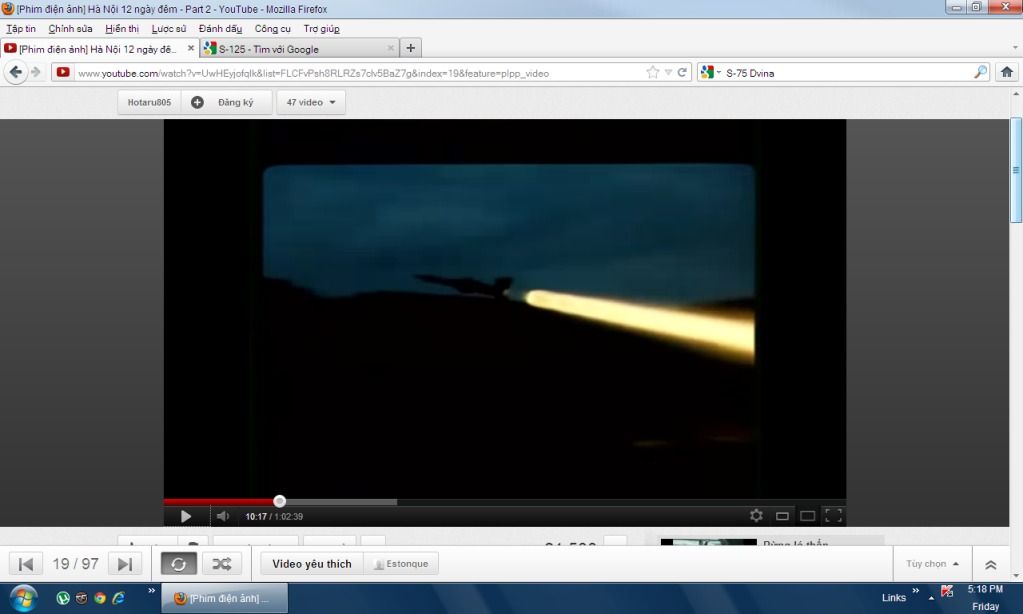Expand the playlist bar with the double chevron
This screenshot has height=614, width=1023.
point(990,564)
